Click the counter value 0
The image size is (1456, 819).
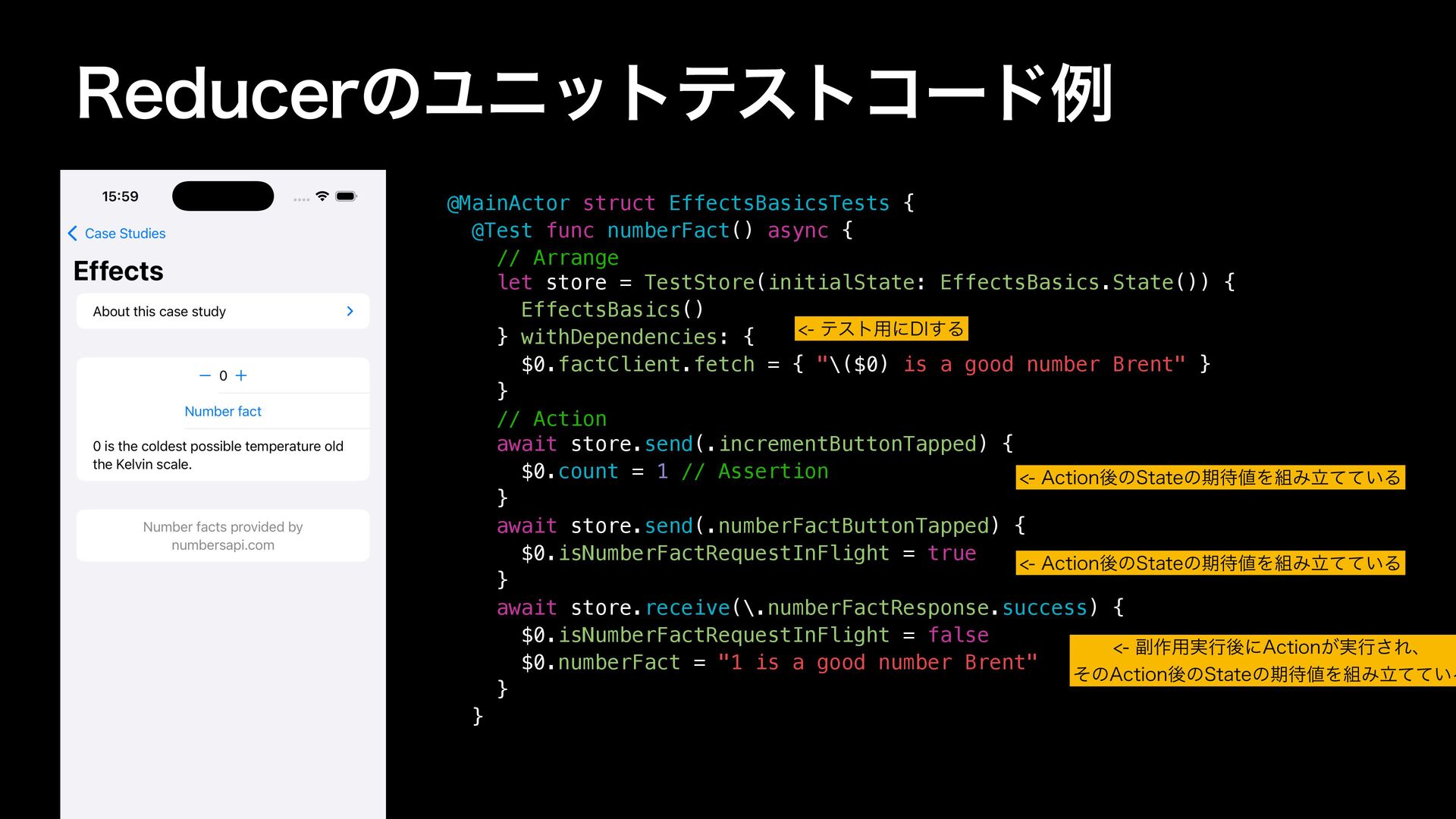click(x=223, y=376)
